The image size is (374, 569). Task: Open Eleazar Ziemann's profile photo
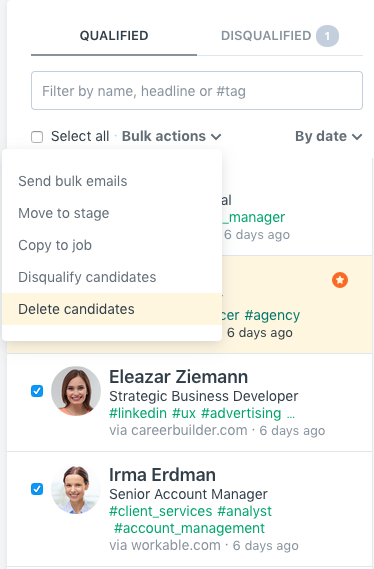click(76, 391)
